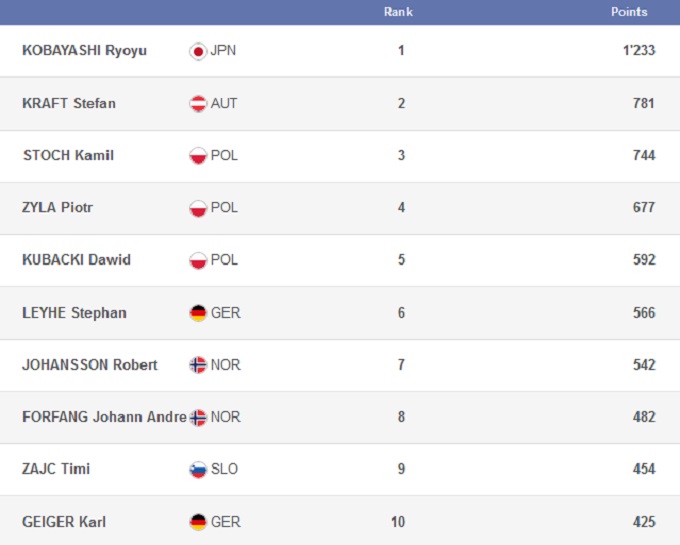Click Germany flag beside Geiger Karl

point(198,521)
